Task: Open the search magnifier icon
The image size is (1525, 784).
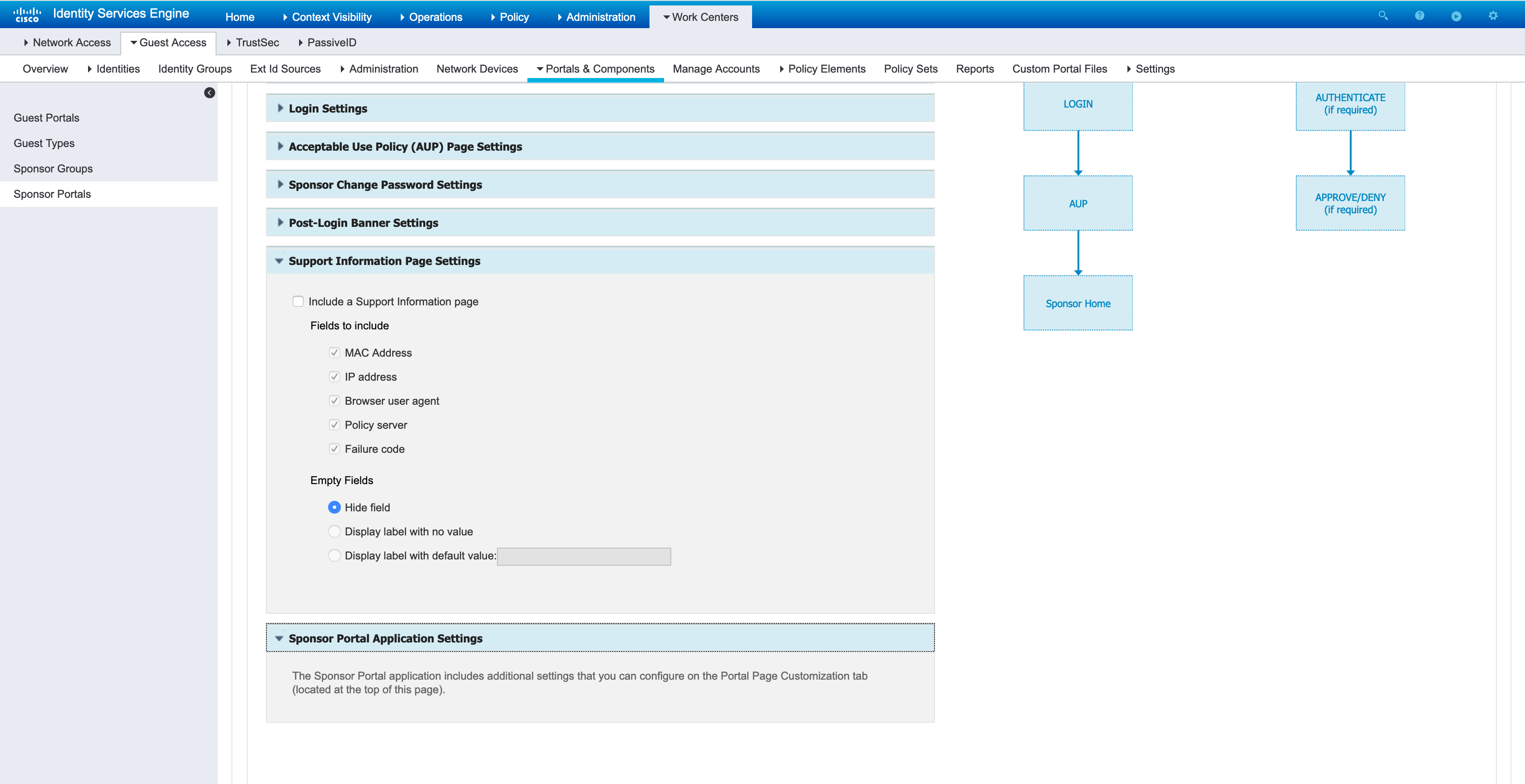Action: (x=1383, y=16)
